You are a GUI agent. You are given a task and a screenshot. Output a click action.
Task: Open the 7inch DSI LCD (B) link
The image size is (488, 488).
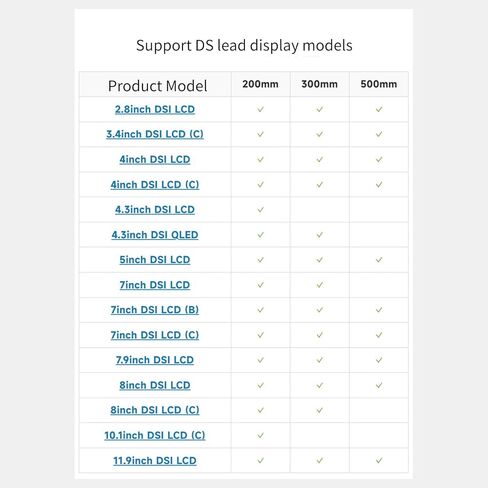click(155, 310)
